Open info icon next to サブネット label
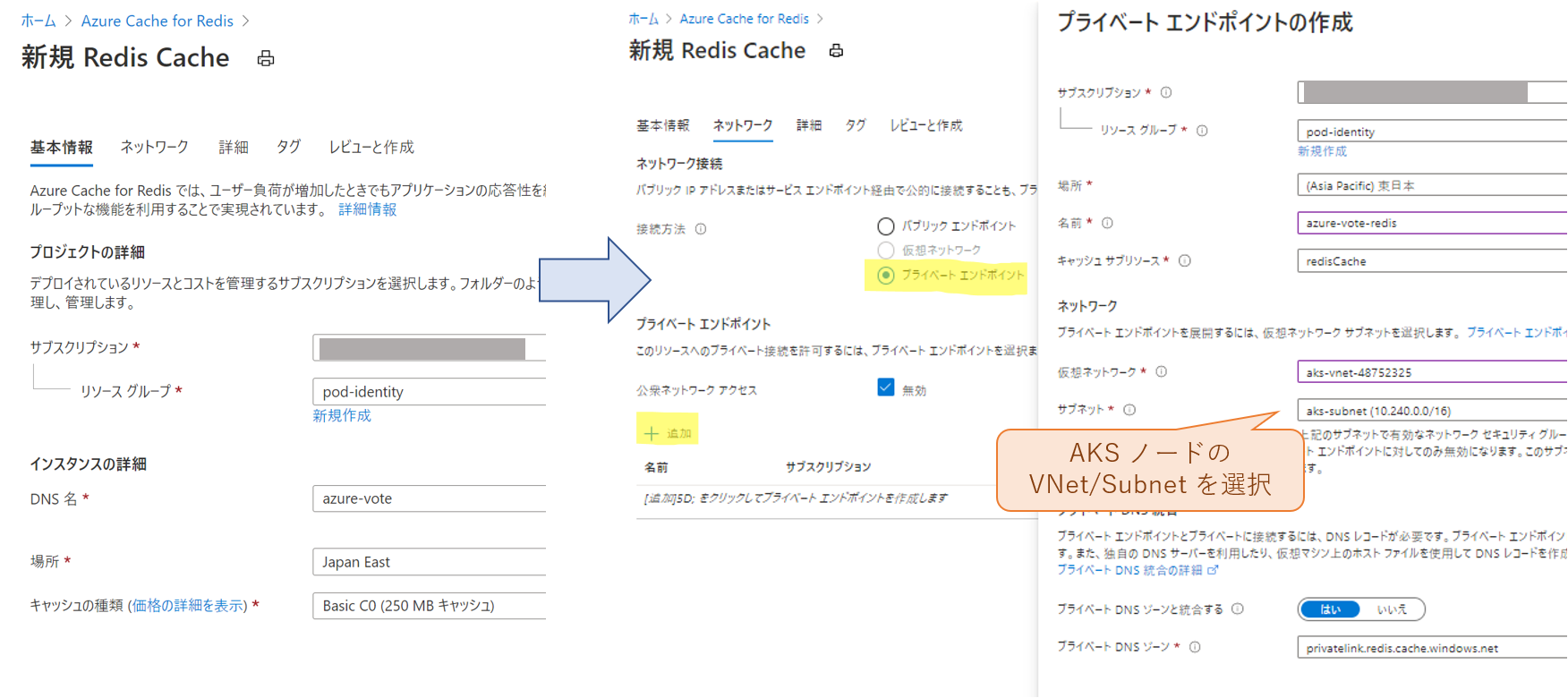 coord(1129,410)
